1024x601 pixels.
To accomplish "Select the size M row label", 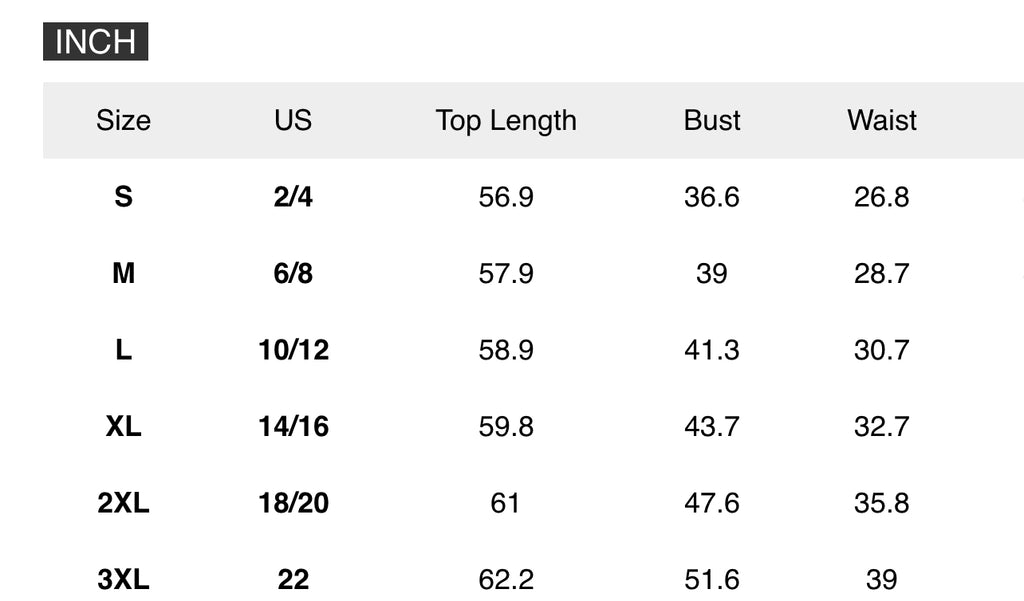I will click(123, 273).
